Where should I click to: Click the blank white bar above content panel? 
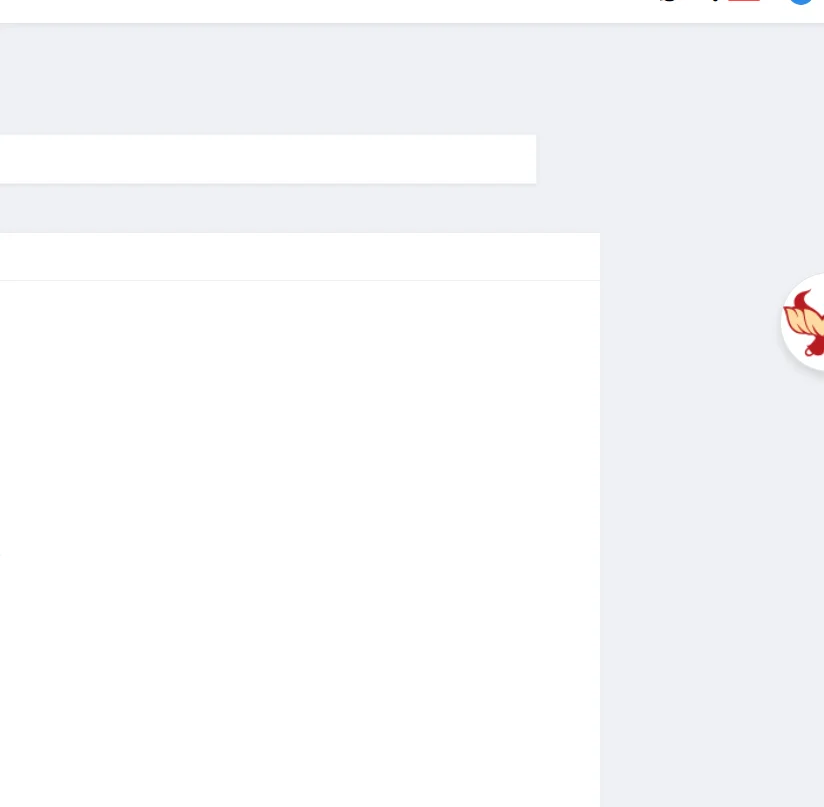[x=268, y=159]
